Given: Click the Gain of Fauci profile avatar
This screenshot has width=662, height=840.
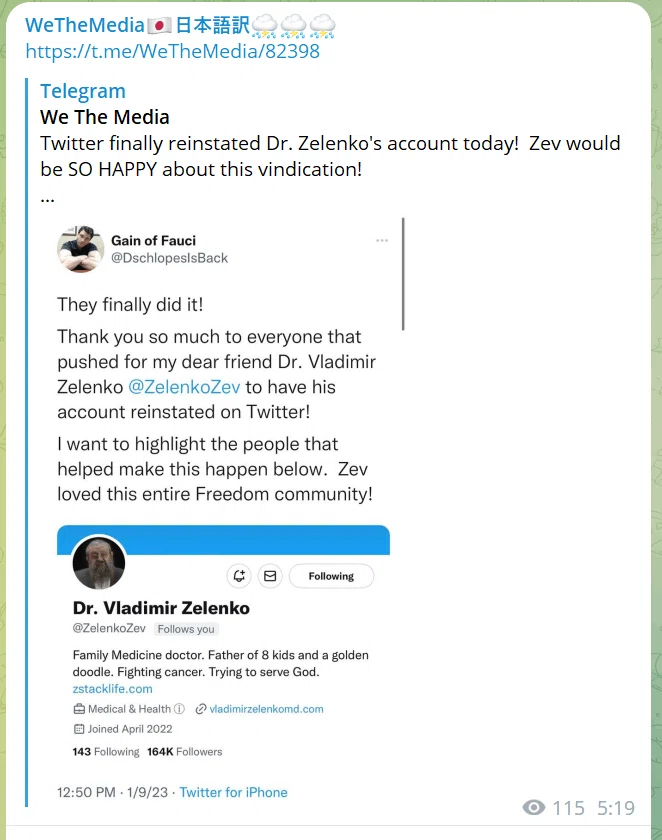Looking at the screenshot, I should [81, 249].
